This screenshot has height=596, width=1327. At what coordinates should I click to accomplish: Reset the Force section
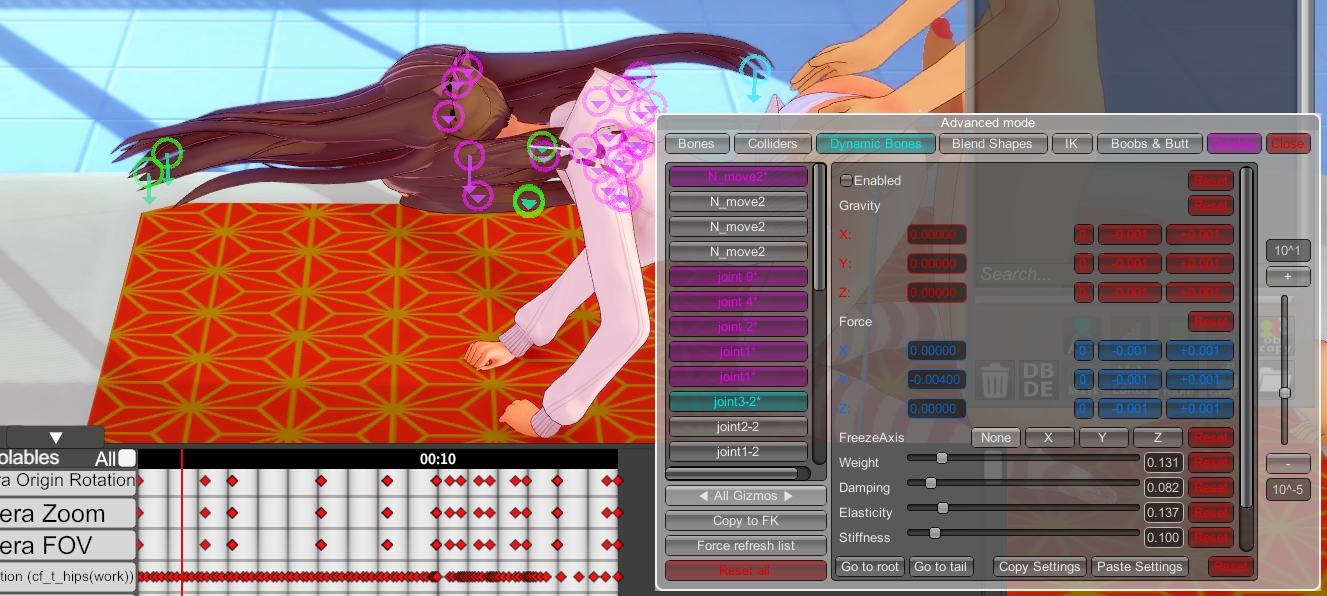(x=1211, y=321)
